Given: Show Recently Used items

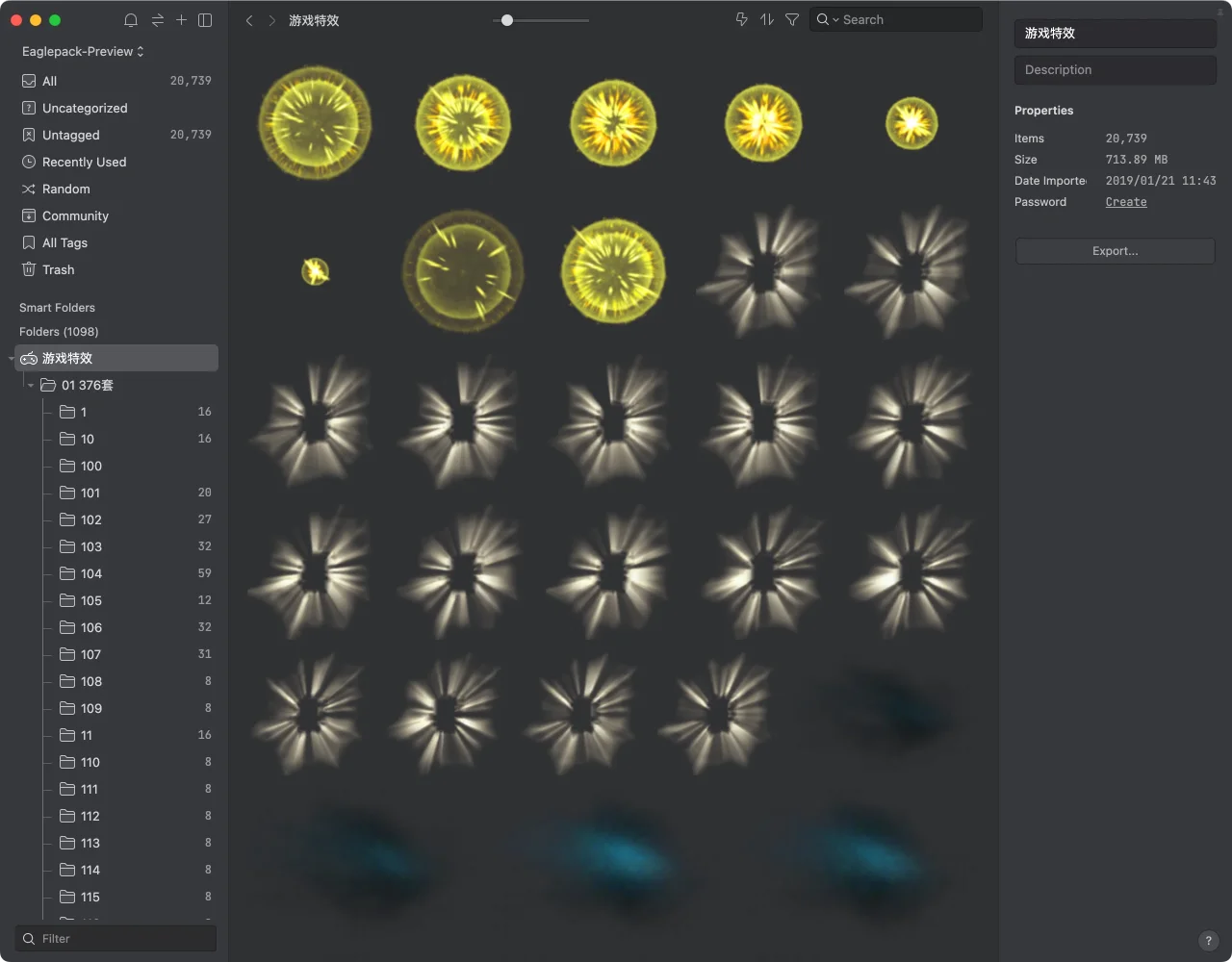Looking at the screenshot, I should [x=115, y=162].
